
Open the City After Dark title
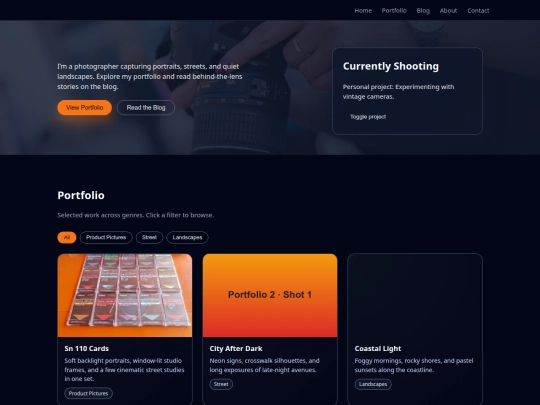[236, 349]
